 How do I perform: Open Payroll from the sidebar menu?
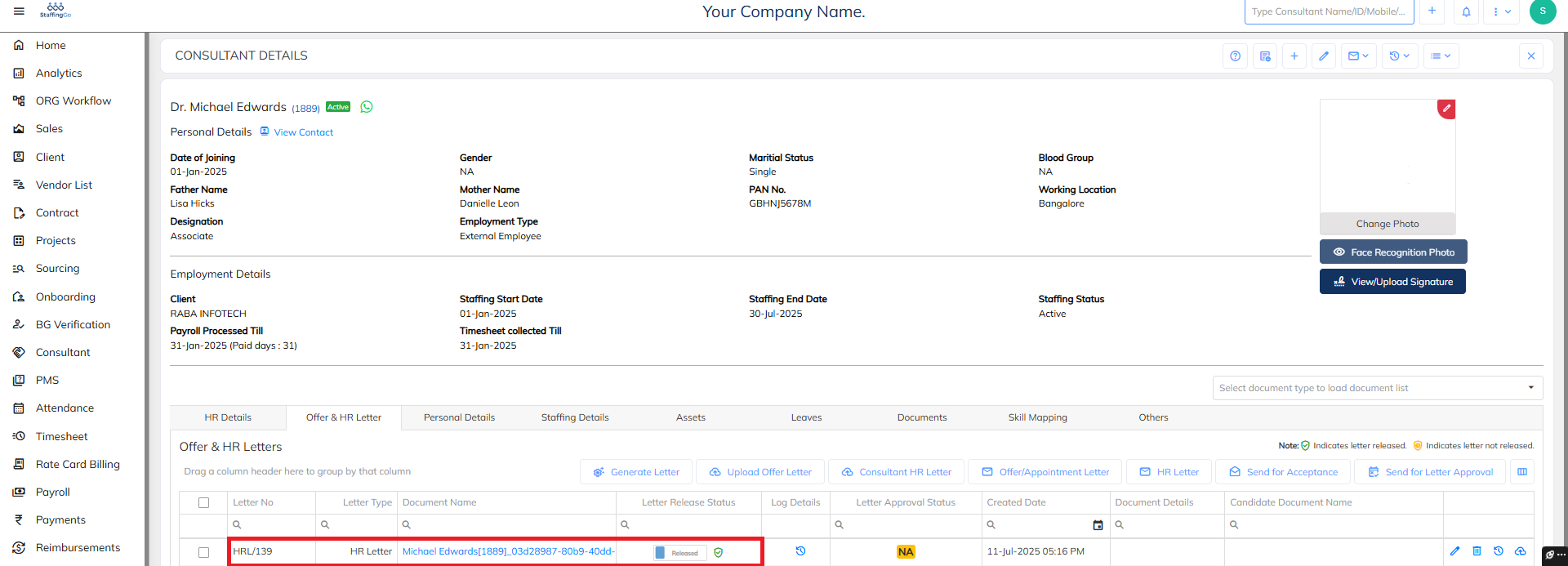(x=53, y=492)
